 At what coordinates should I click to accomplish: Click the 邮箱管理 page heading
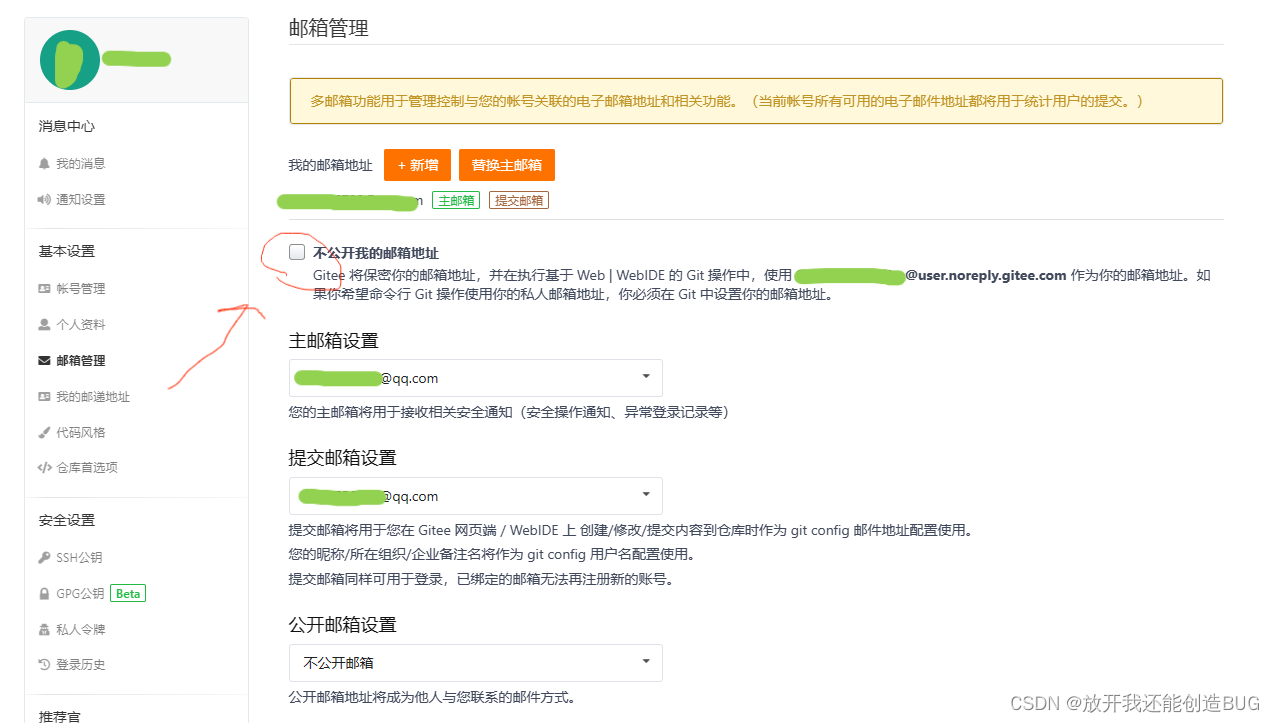[x=328, y=29]
